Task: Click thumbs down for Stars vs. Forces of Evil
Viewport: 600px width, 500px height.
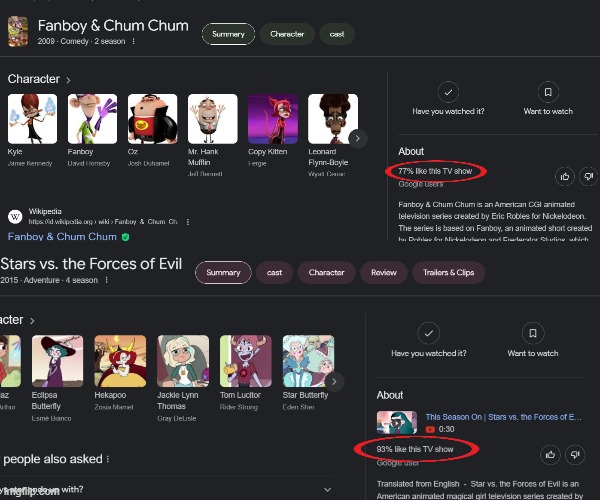Action: [x=575, y=454]
